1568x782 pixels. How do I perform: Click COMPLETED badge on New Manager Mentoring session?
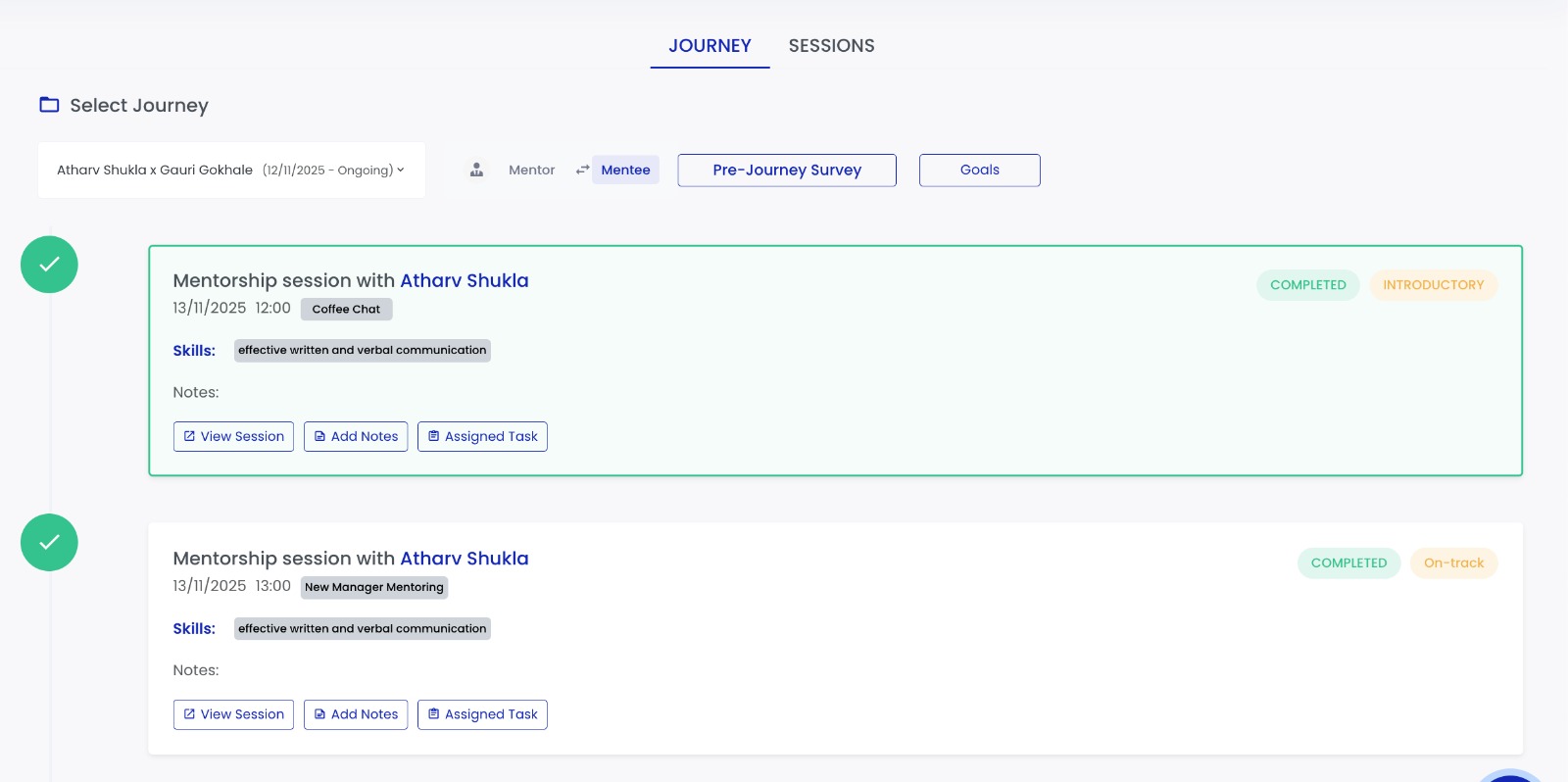[1349, 562]
